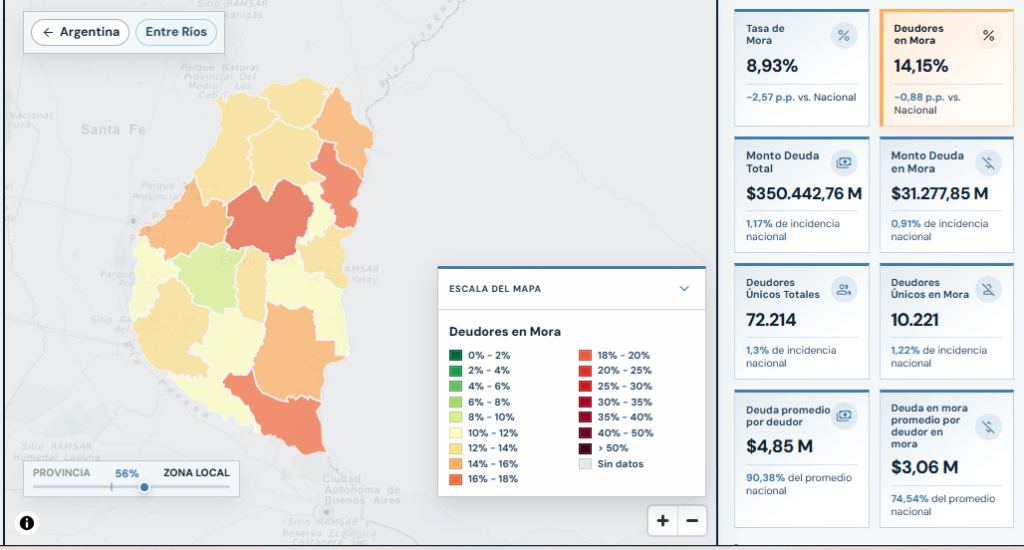Click the Sin datos legend swatch
The width and height of the screenshot is (1024, 550).
pos(585,464)
